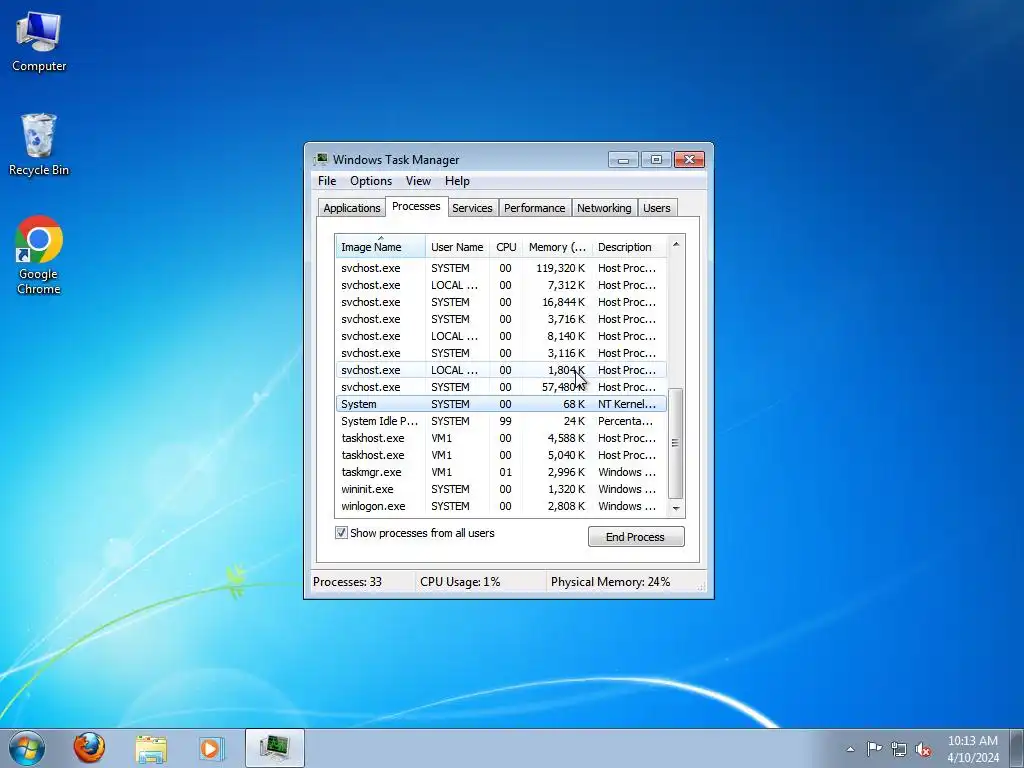Open the network tray icon
The width and height of the screenshot is (1024, 768).
(x=899, y=749)
